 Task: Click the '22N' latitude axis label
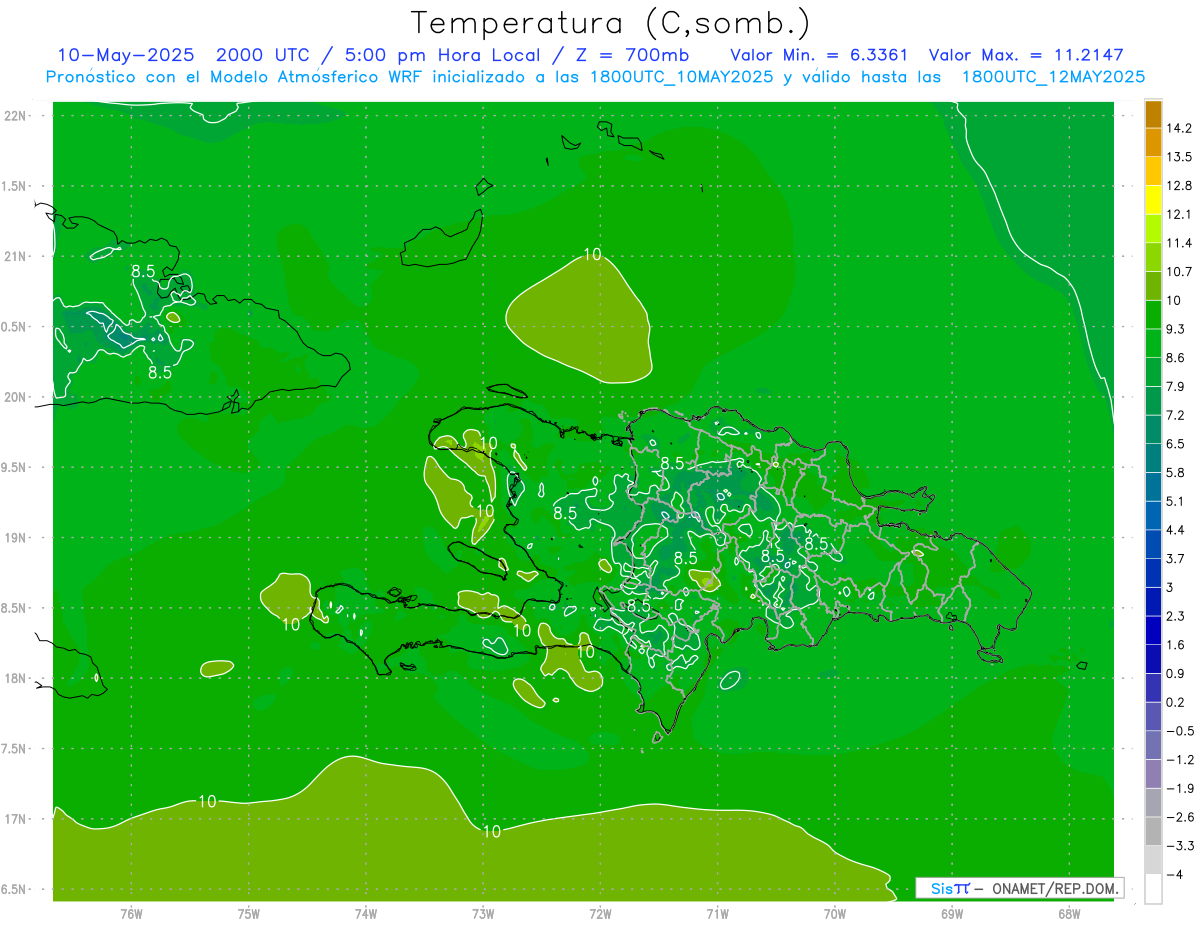(15, 116)
